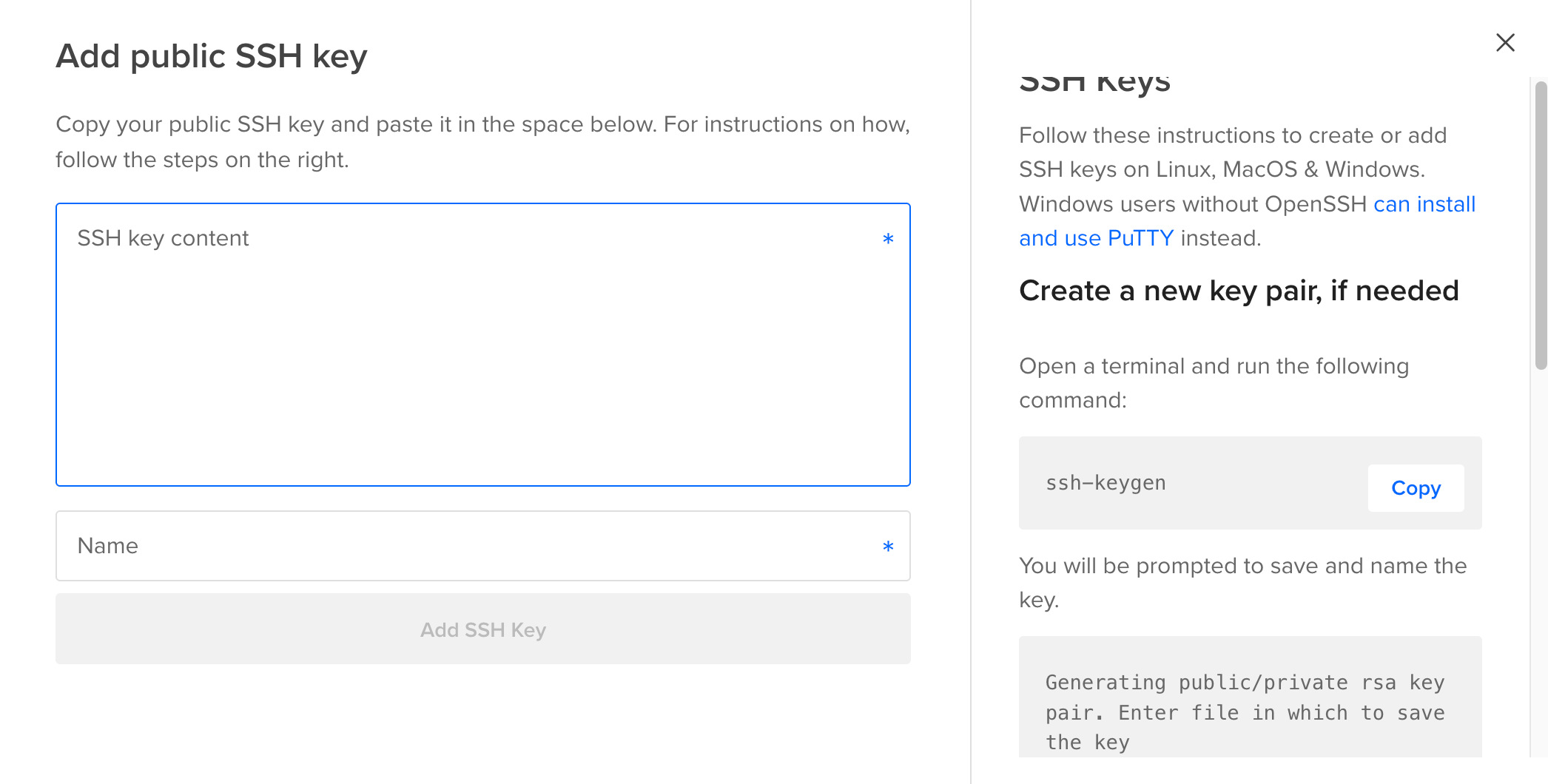Focus the Name input field

483,546
